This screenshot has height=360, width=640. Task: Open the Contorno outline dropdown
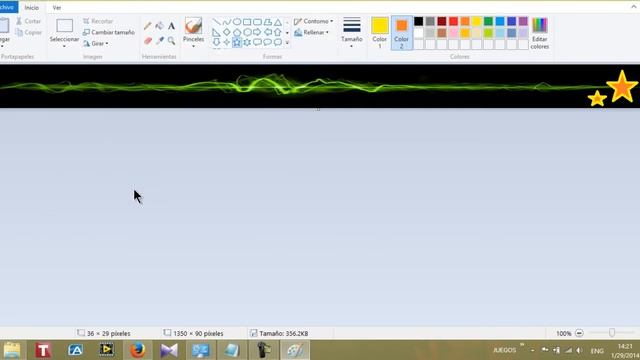tap(313, 21)
